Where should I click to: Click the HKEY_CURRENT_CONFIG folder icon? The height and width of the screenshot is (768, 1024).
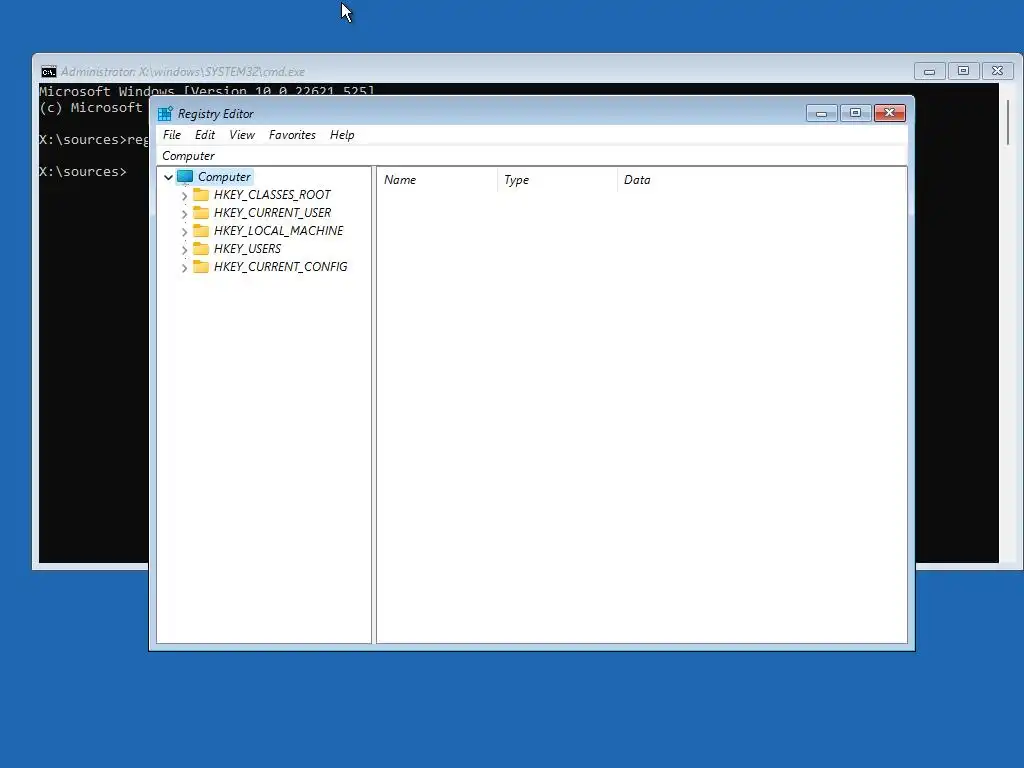coord(201,266)
